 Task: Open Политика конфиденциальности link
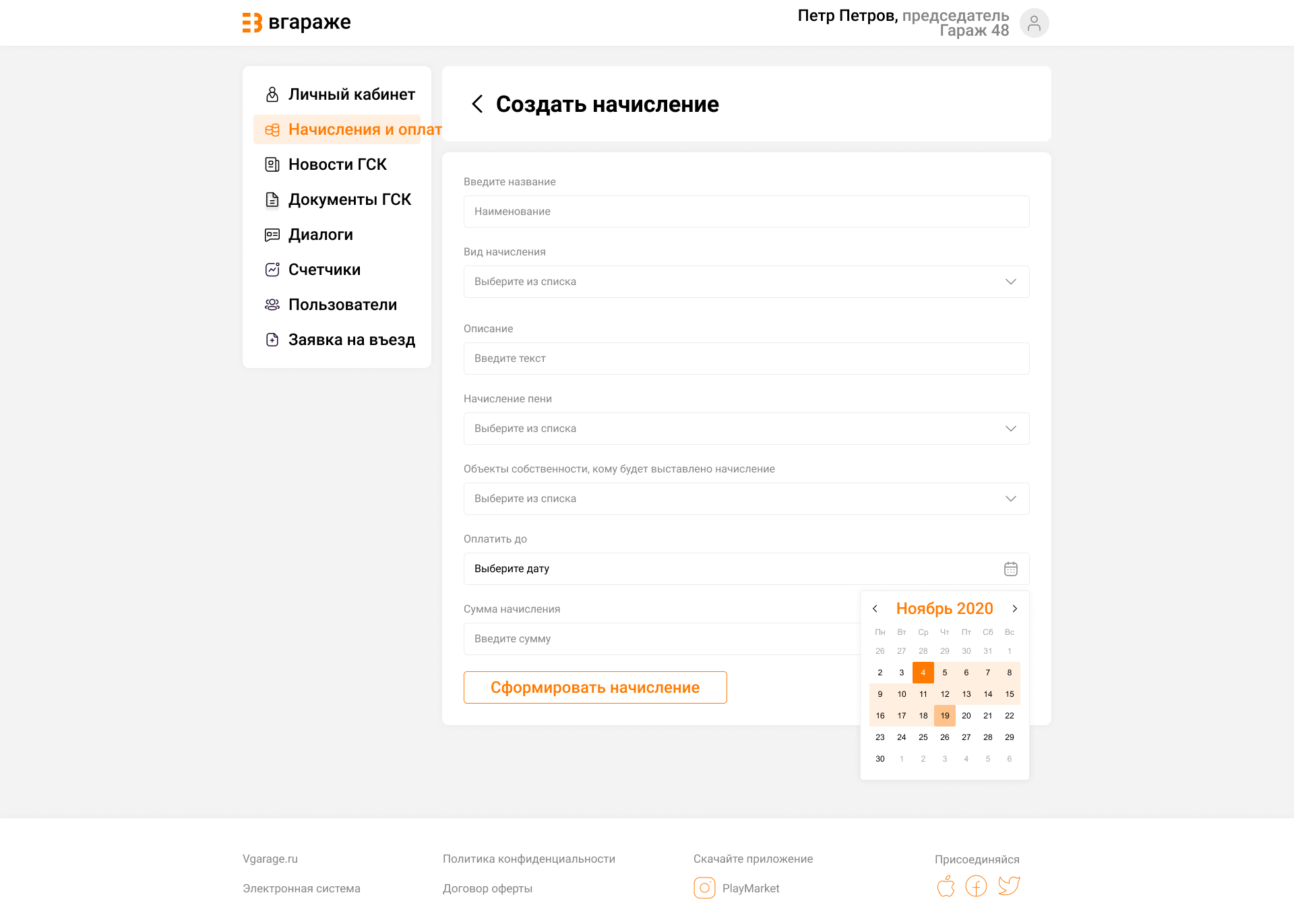[528, 859]
